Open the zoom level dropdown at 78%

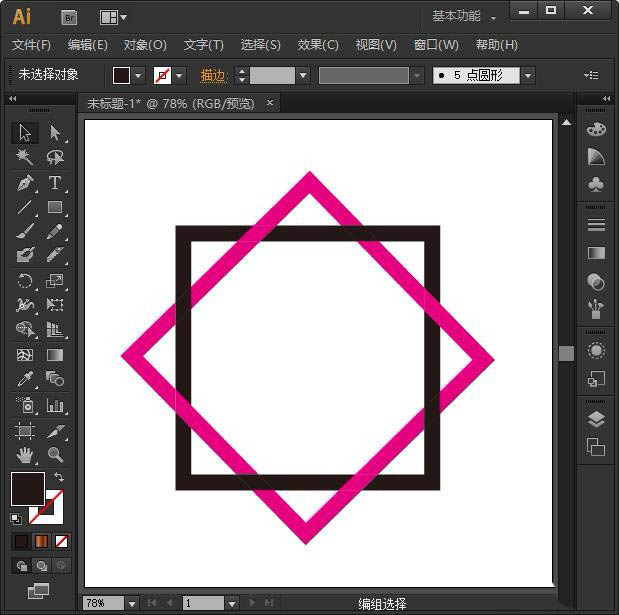[x=132, y=604]
